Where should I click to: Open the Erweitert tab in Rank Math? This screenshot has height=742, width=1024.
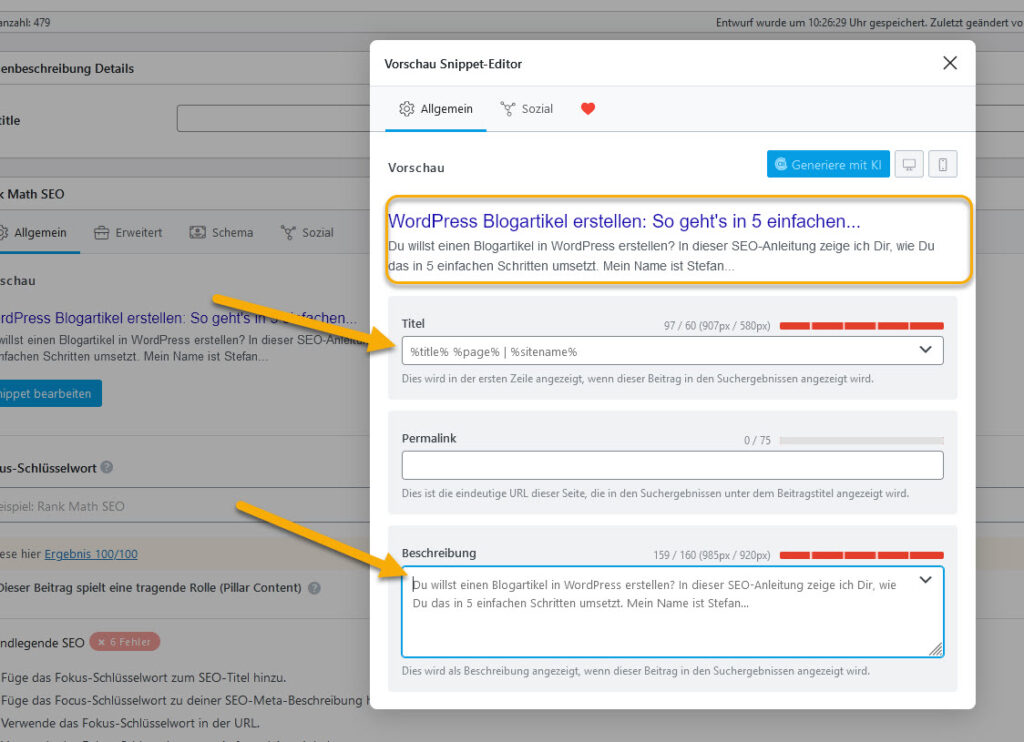[x=127, y=233]
